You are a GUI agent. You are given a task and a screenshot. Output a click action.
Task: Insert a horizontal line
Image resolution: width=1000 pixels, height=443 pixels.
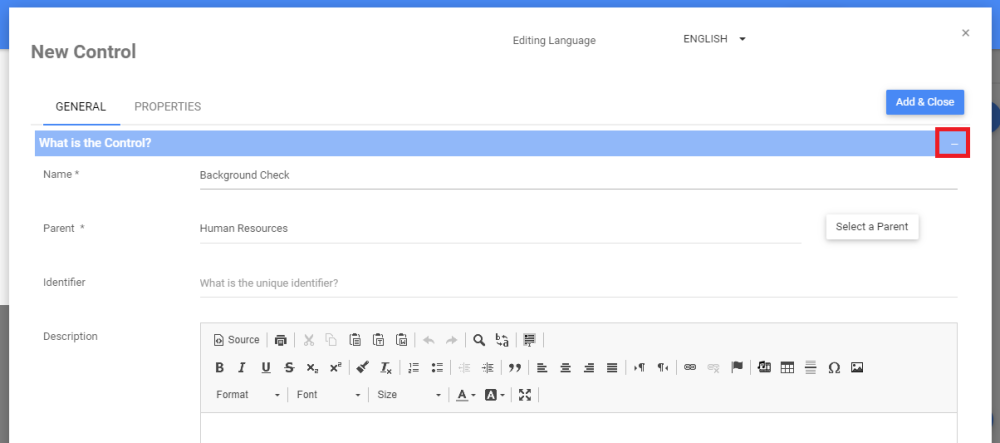pyautogui.click(x=811, y=367)
